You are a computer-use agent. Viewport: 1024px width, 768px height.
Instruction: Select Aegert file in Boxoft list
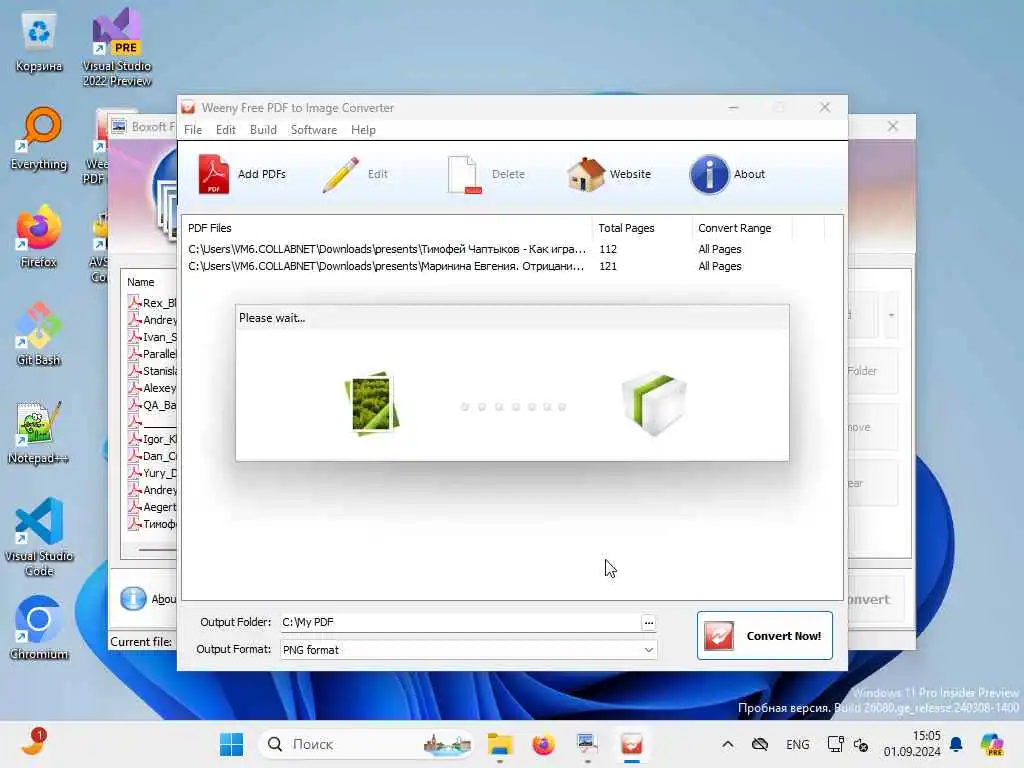click(x=152, y=507)
